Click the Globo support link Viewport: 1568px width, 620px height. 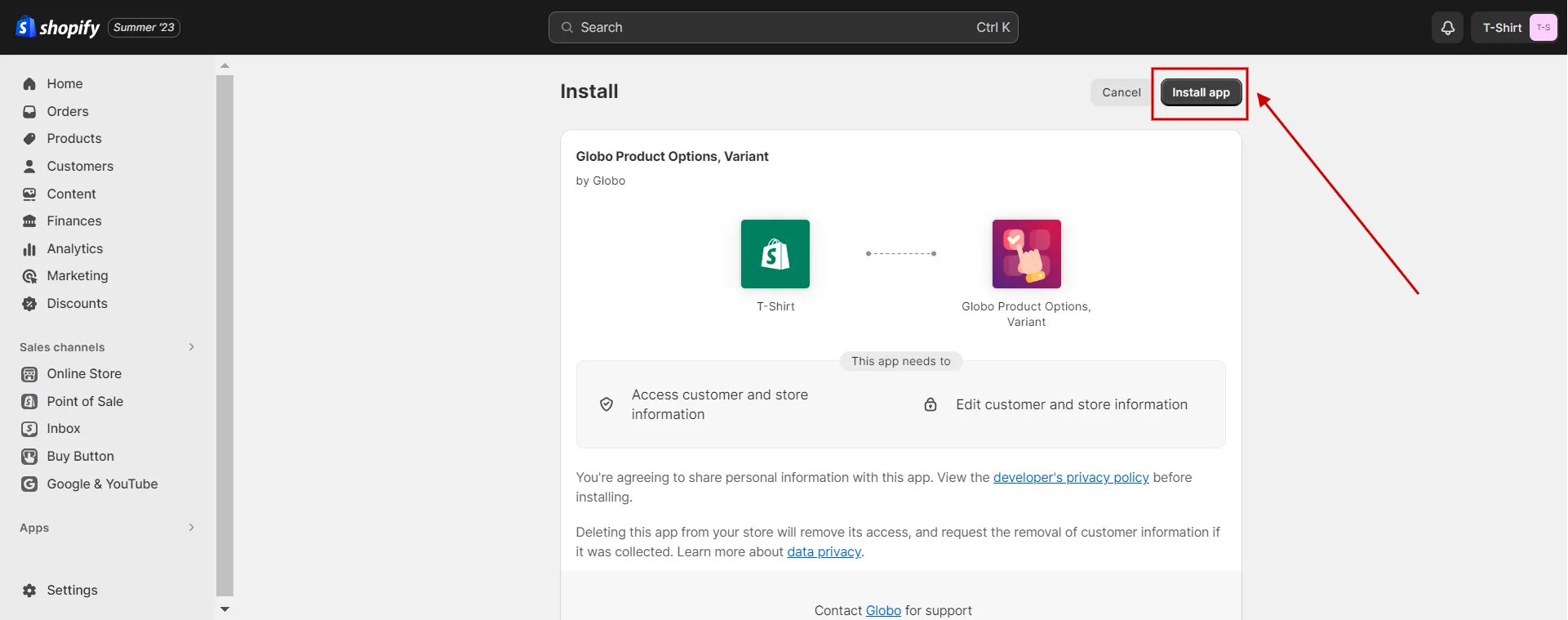tap(883, 611)
